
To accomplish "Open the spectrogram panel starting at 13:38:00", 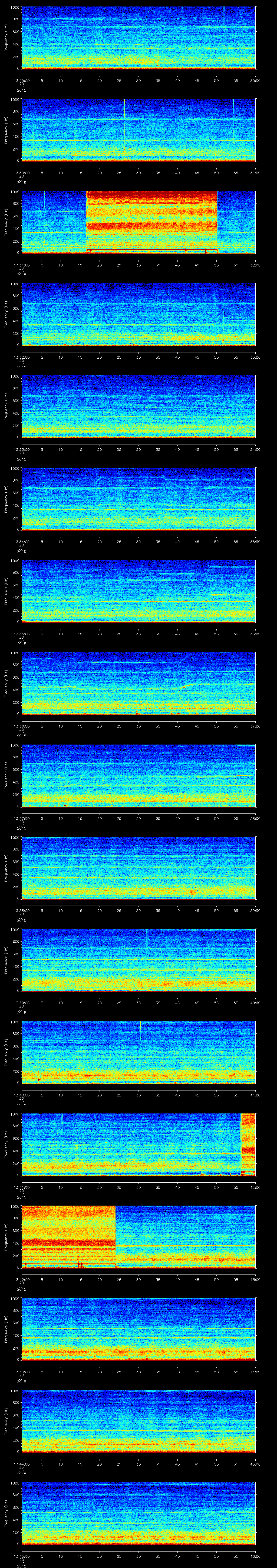I will [138, 868].
